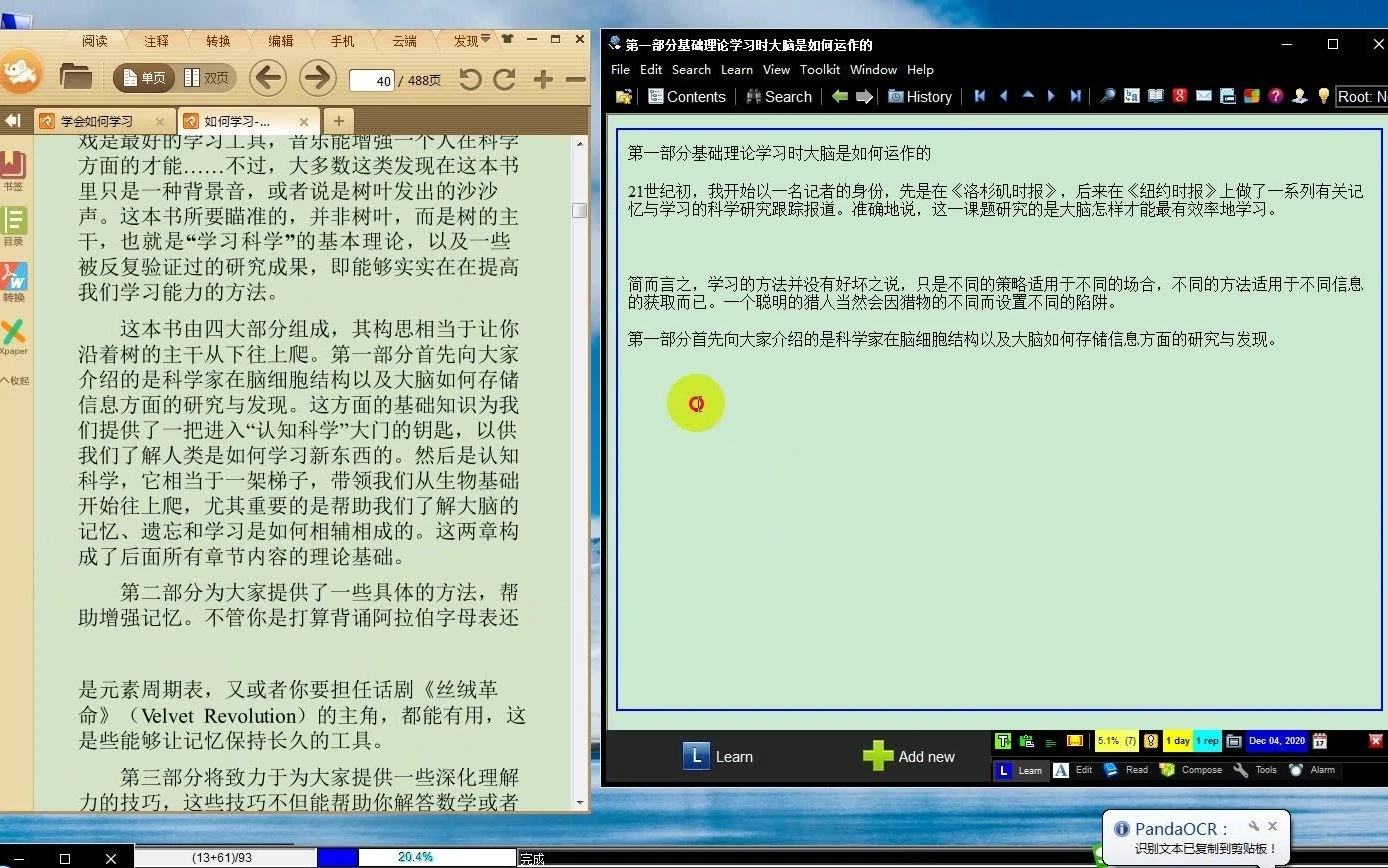Collapse the sidebar with the back arrow icon

(13, 121)
